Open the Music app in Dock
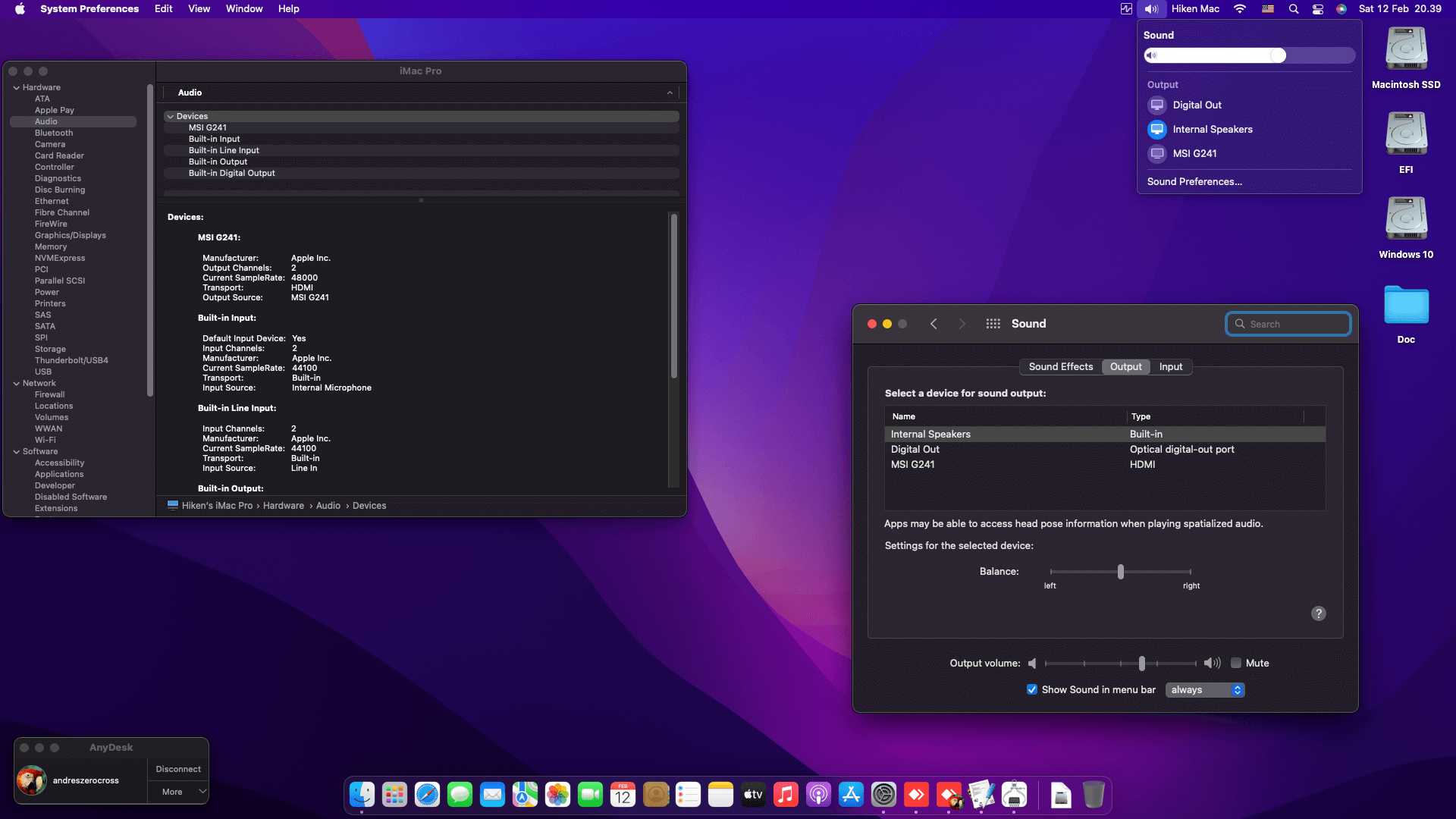The width and height of the screenshot is (1456, 819). 786,795
